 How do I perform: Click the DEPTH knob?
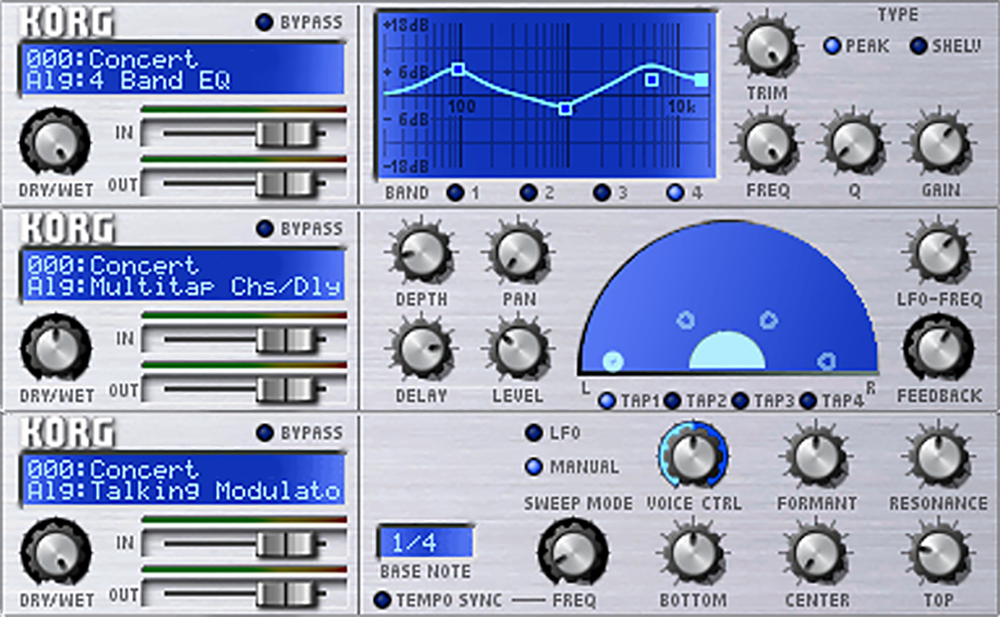coord(422,253)
